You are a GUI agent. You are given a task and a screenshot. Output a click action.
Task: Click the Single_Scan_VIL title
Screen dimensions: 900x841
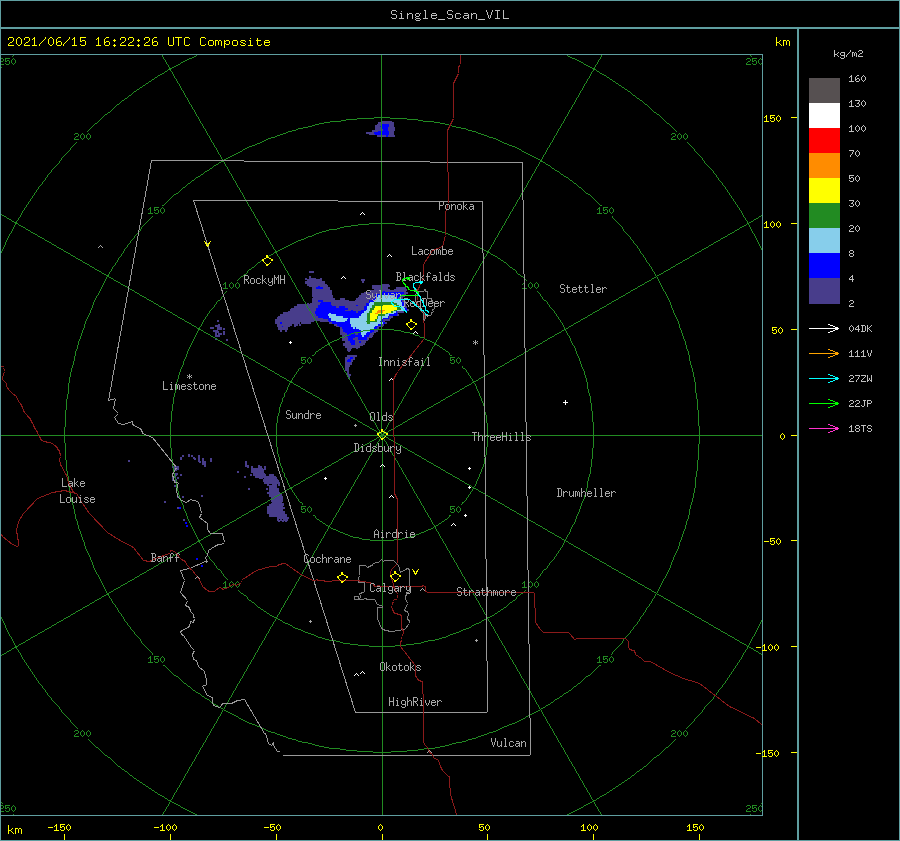point(449,15)
